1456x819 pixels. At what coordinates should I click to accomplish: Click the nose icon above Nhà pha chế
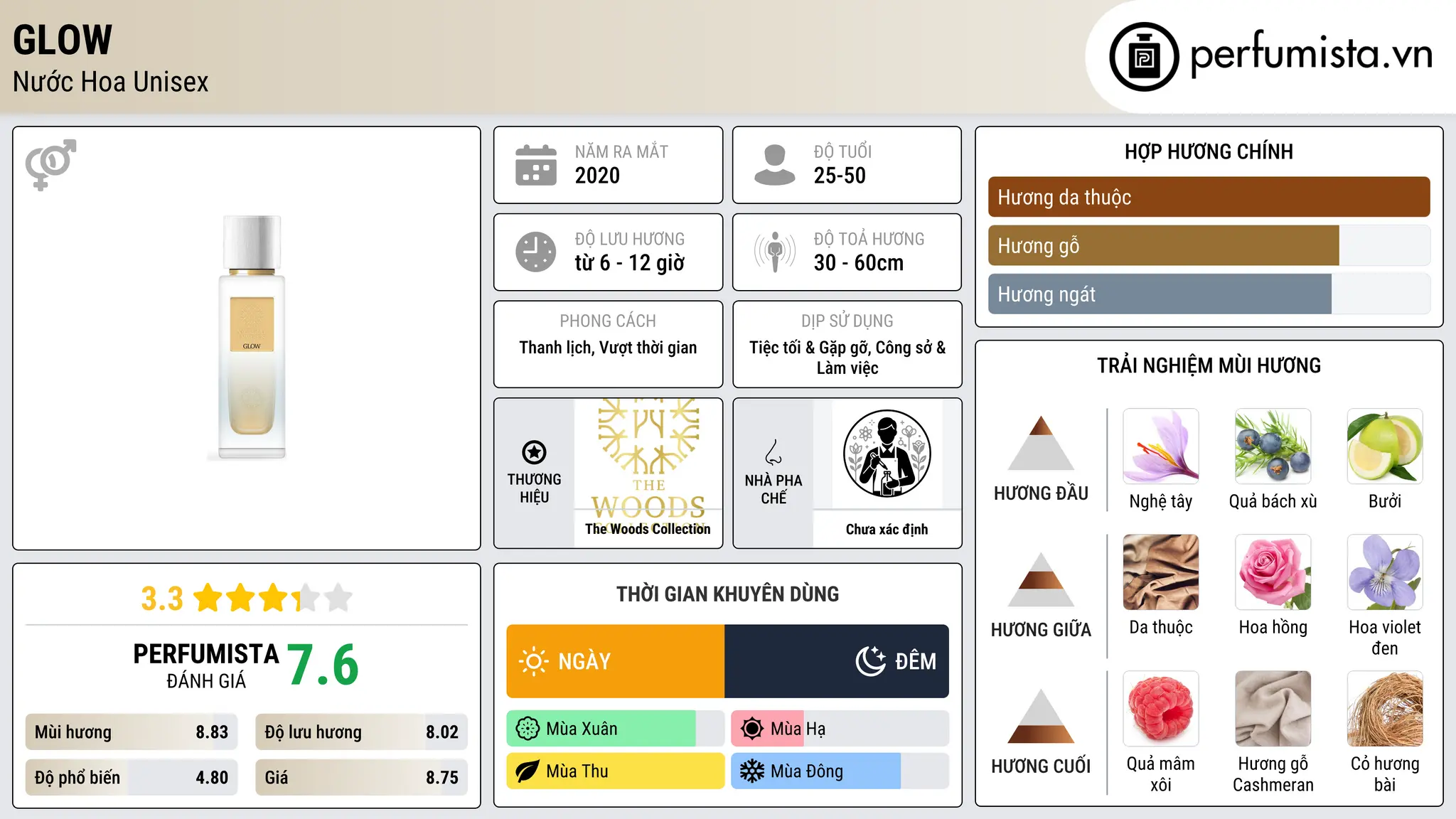point(773,452)
